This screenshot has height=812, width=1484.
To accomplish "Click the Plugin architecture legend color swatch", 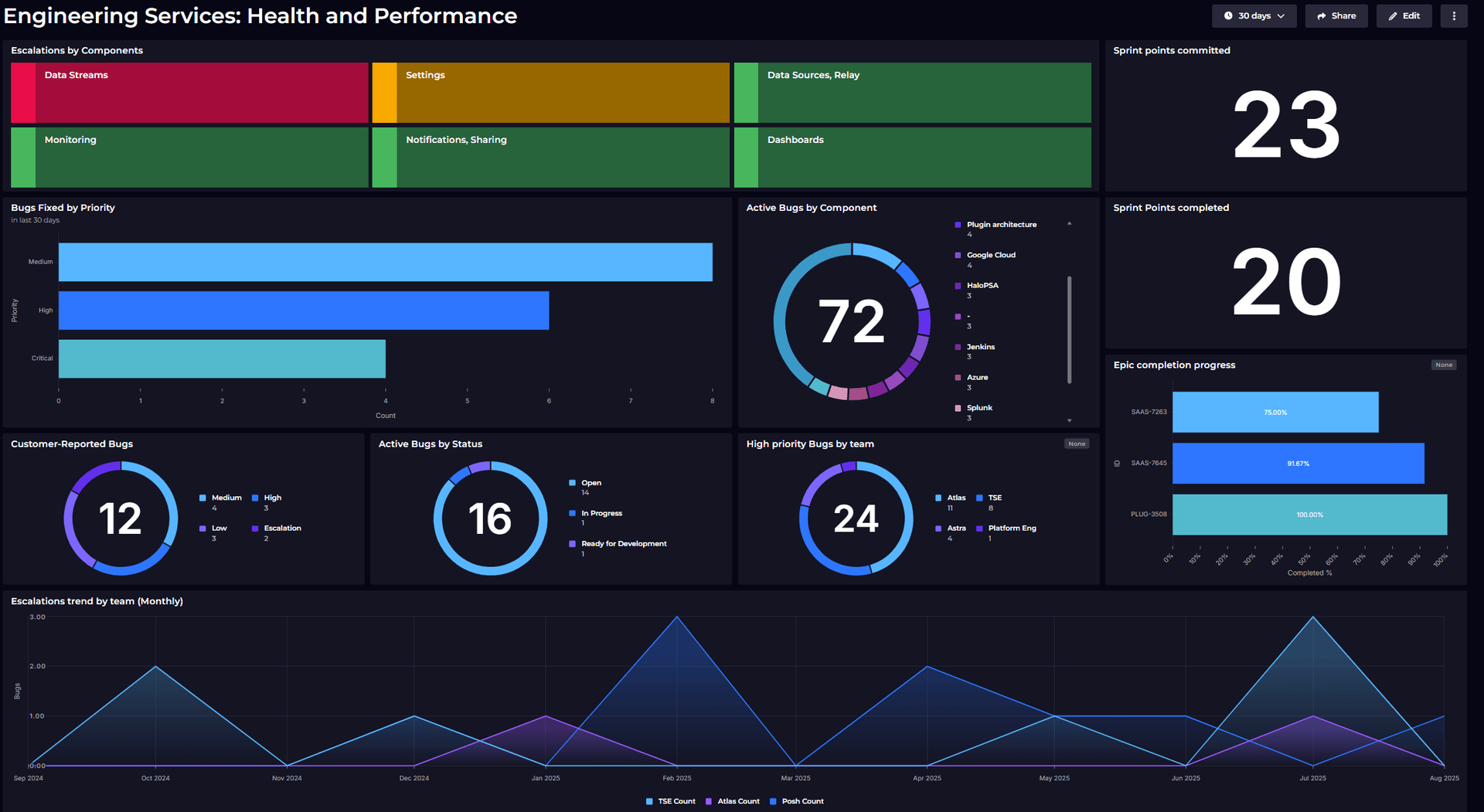I will [x=958, y=225].
